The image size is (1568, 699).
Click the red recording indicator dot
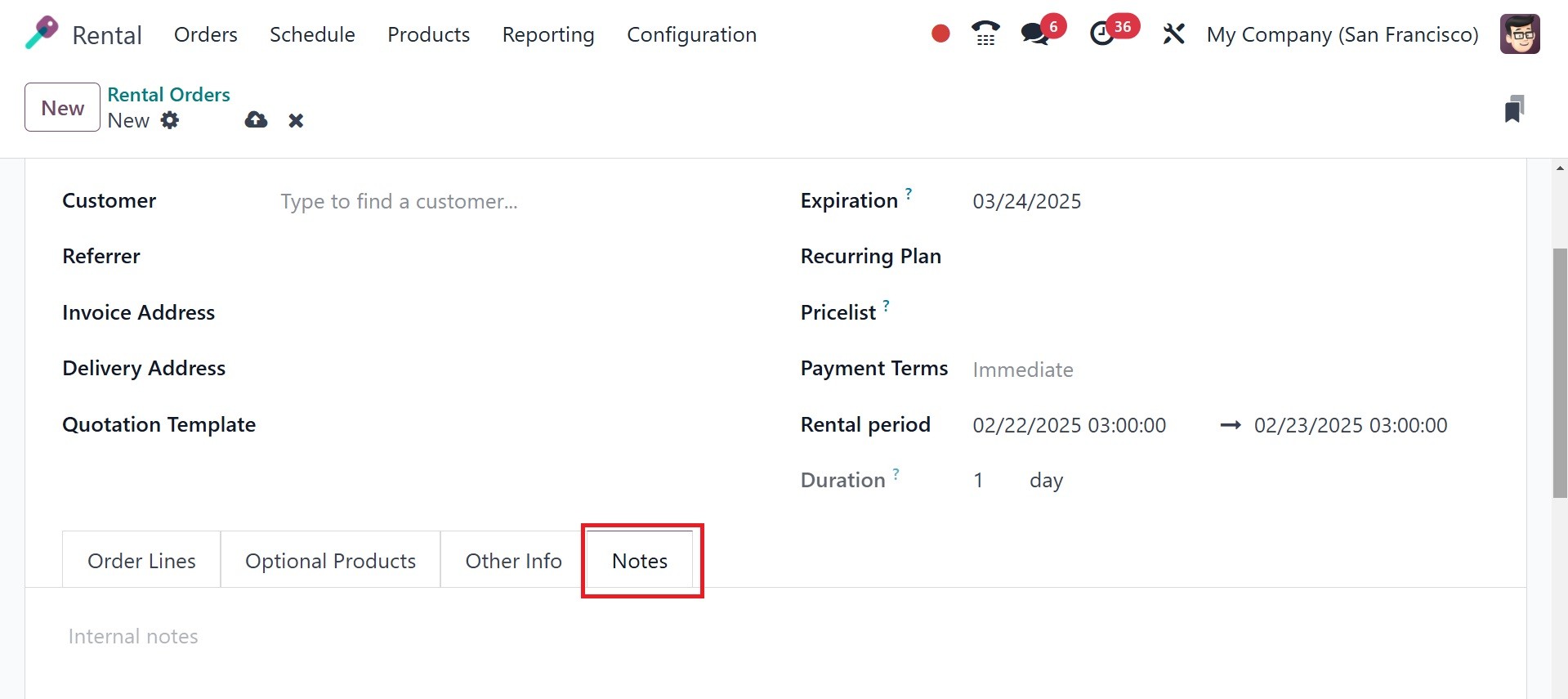[x=940, y=34]
